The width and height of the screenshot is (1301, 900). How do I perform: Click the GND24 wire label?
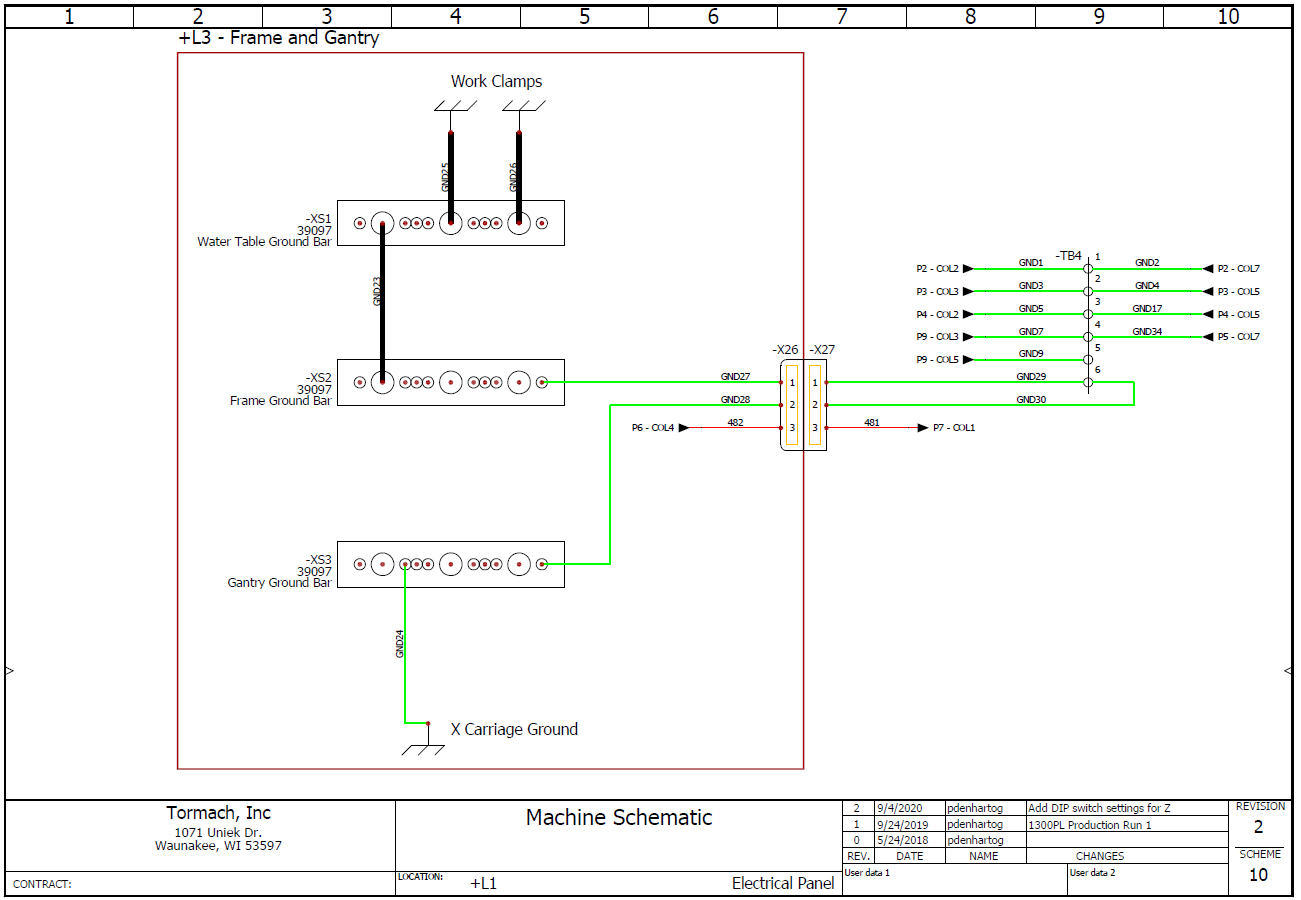399,643
